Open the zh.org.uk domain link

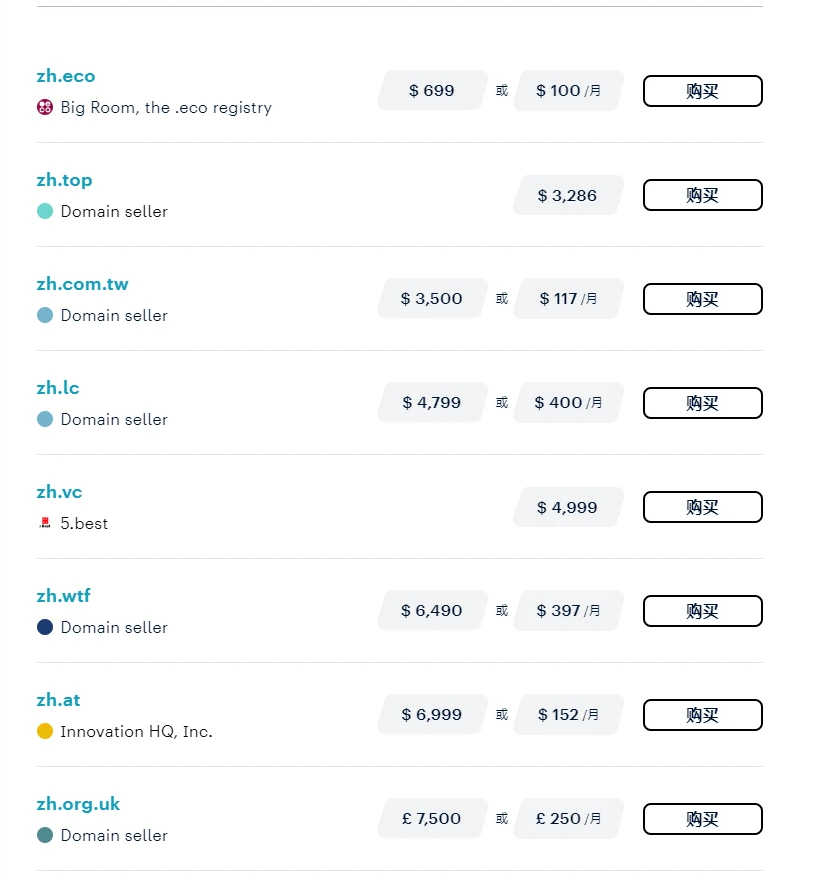(78, 804)
